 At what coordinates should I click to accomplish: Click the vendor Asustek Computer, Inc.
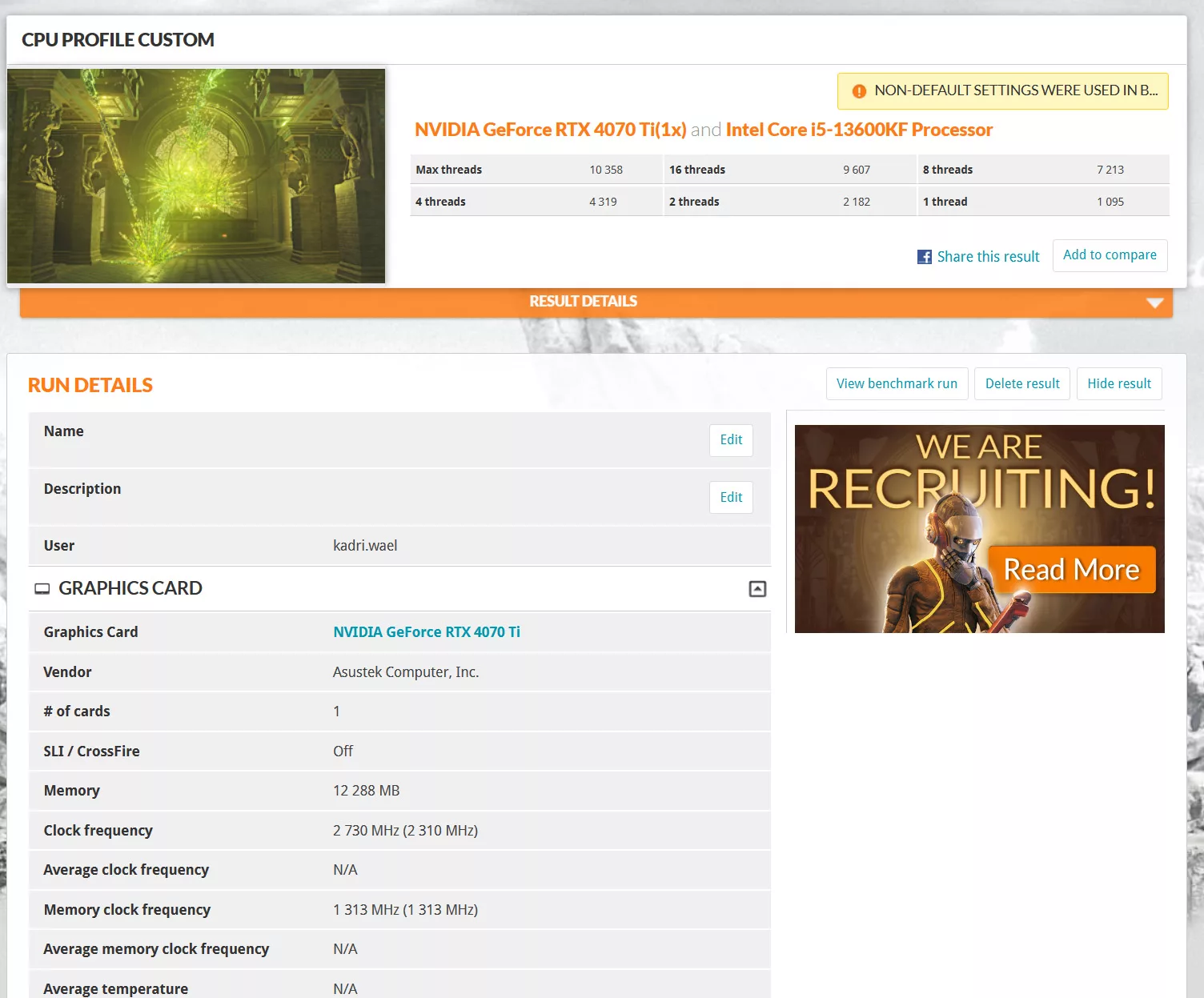coord(406,672)
